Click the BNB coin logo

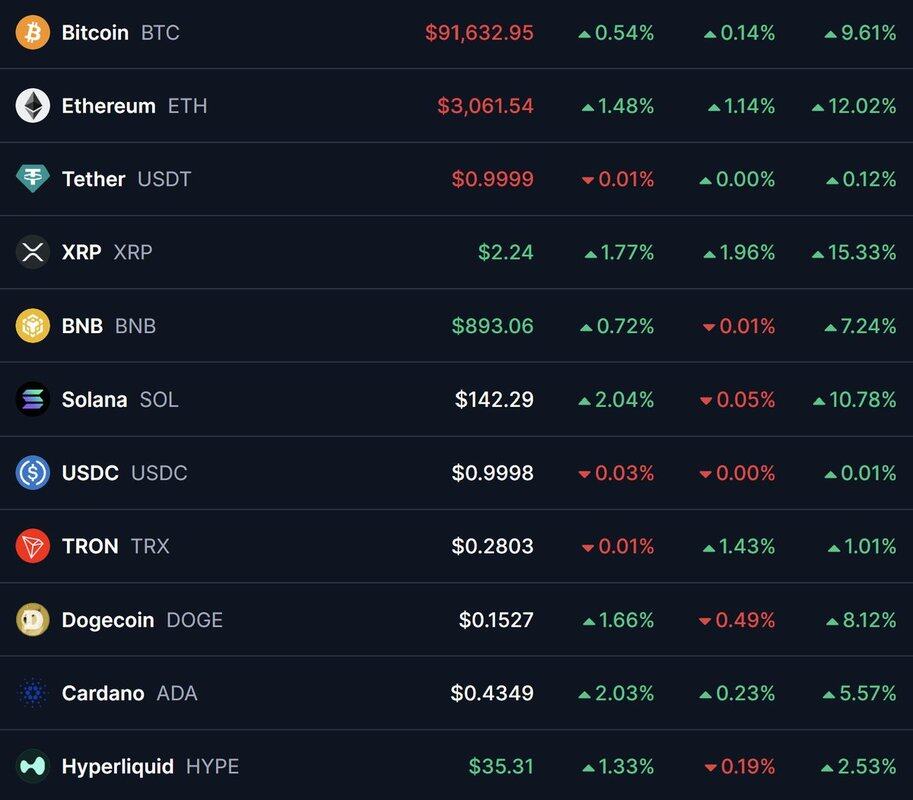pos(33,326)
